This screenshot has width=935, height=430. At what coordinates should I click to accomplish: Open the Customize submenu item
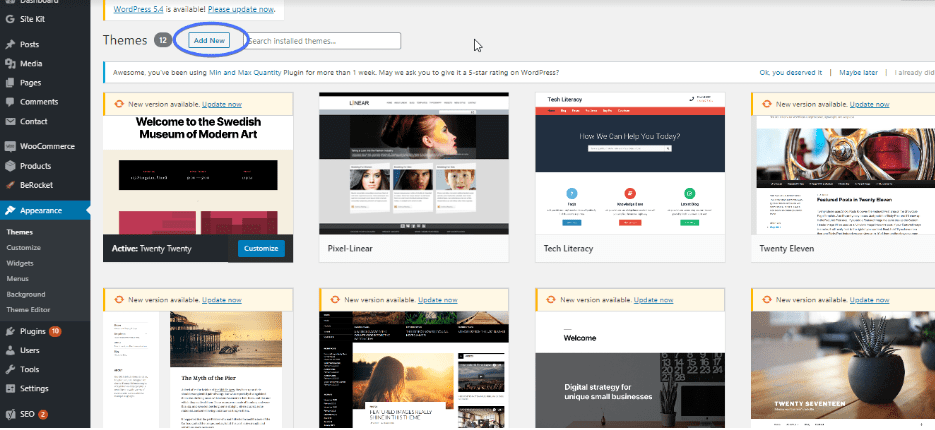click(x=23, y=248)
